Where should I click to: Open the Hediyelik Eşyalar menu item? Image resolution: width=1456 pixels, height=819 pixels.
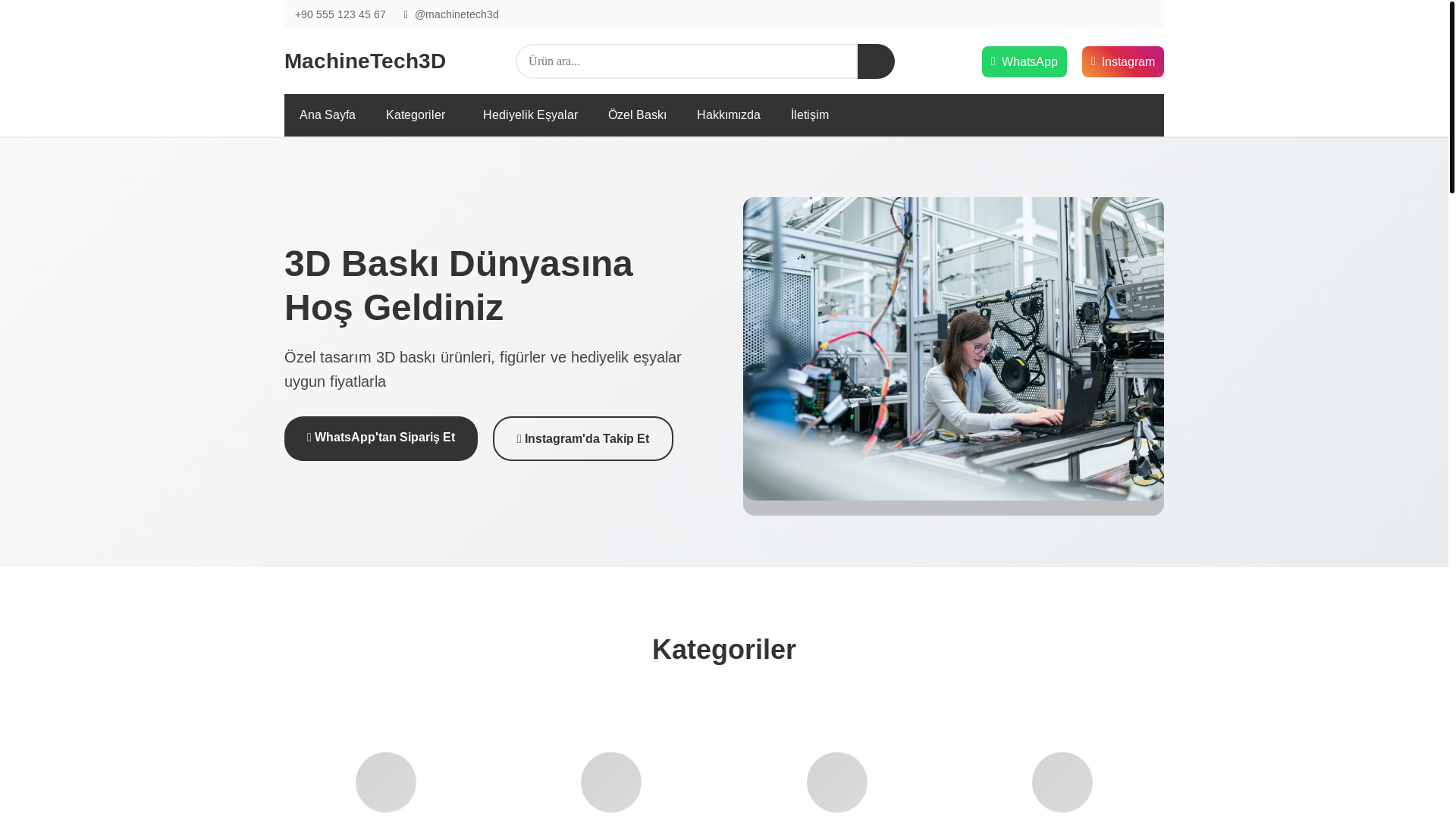tap(530, 115)
